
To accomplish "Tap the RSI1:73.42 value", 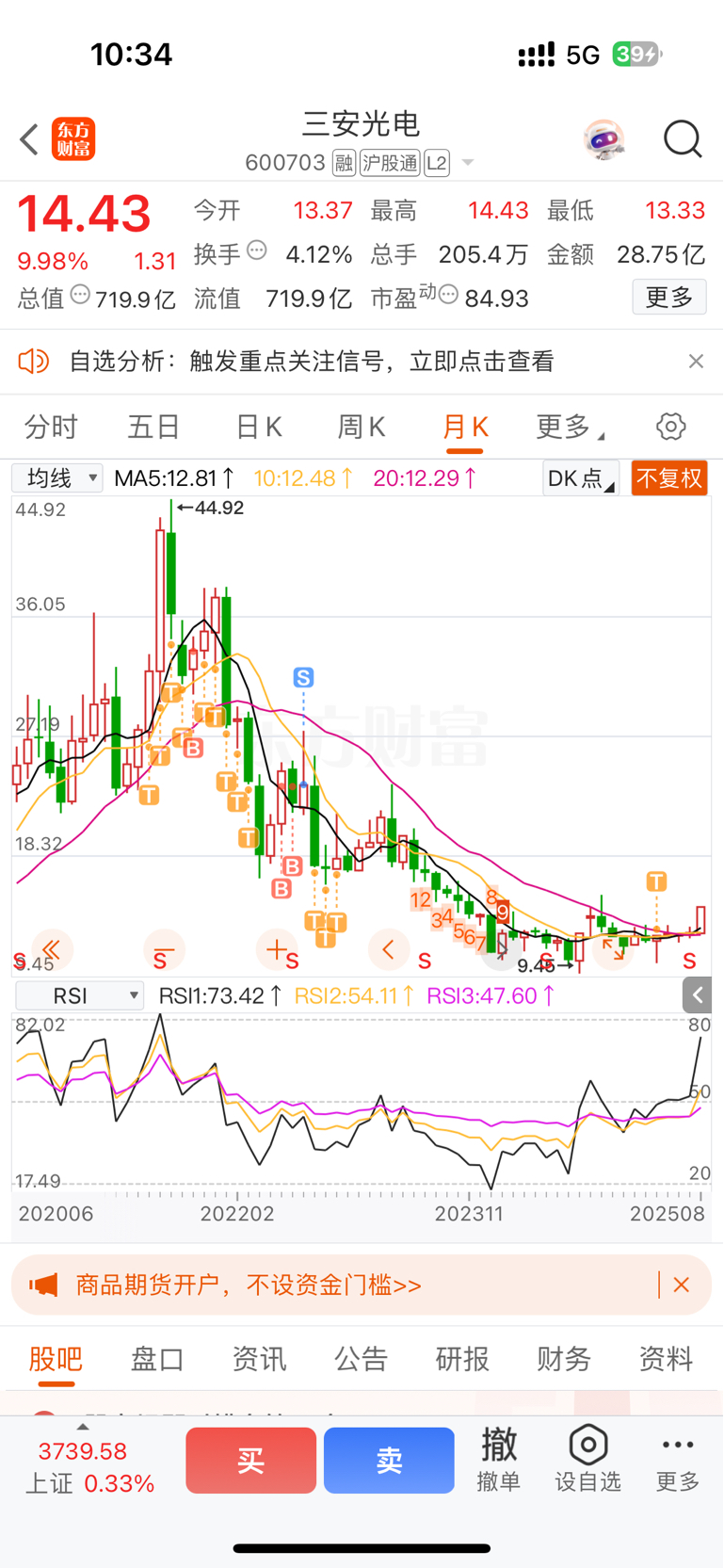I will pos(220,995).
